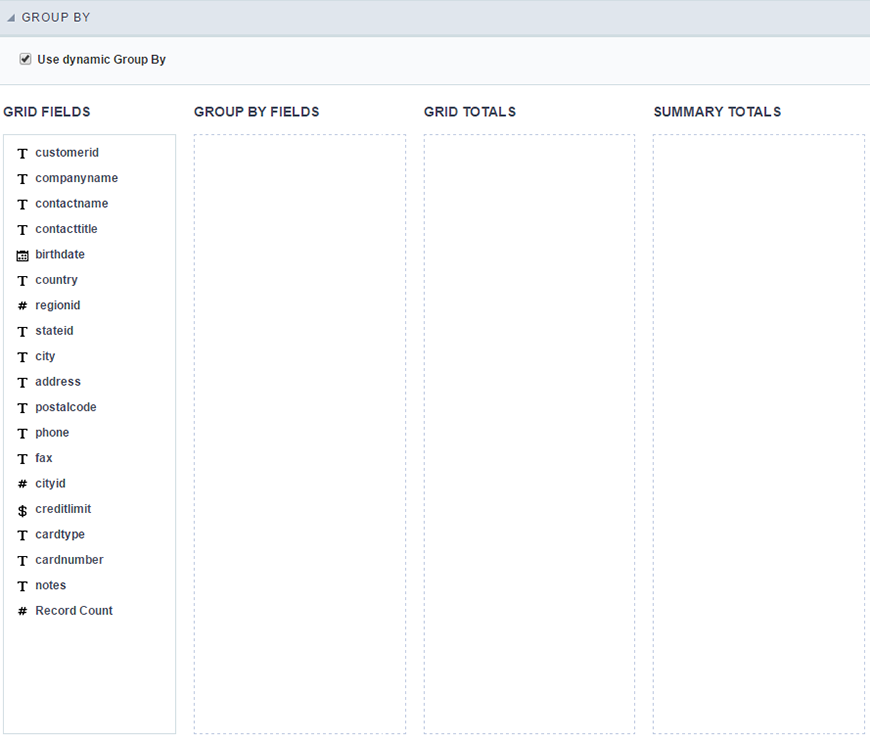Click the number icon beside regionid
The height and width of the screenshot is (743, 870).
[x=21, y=305]
